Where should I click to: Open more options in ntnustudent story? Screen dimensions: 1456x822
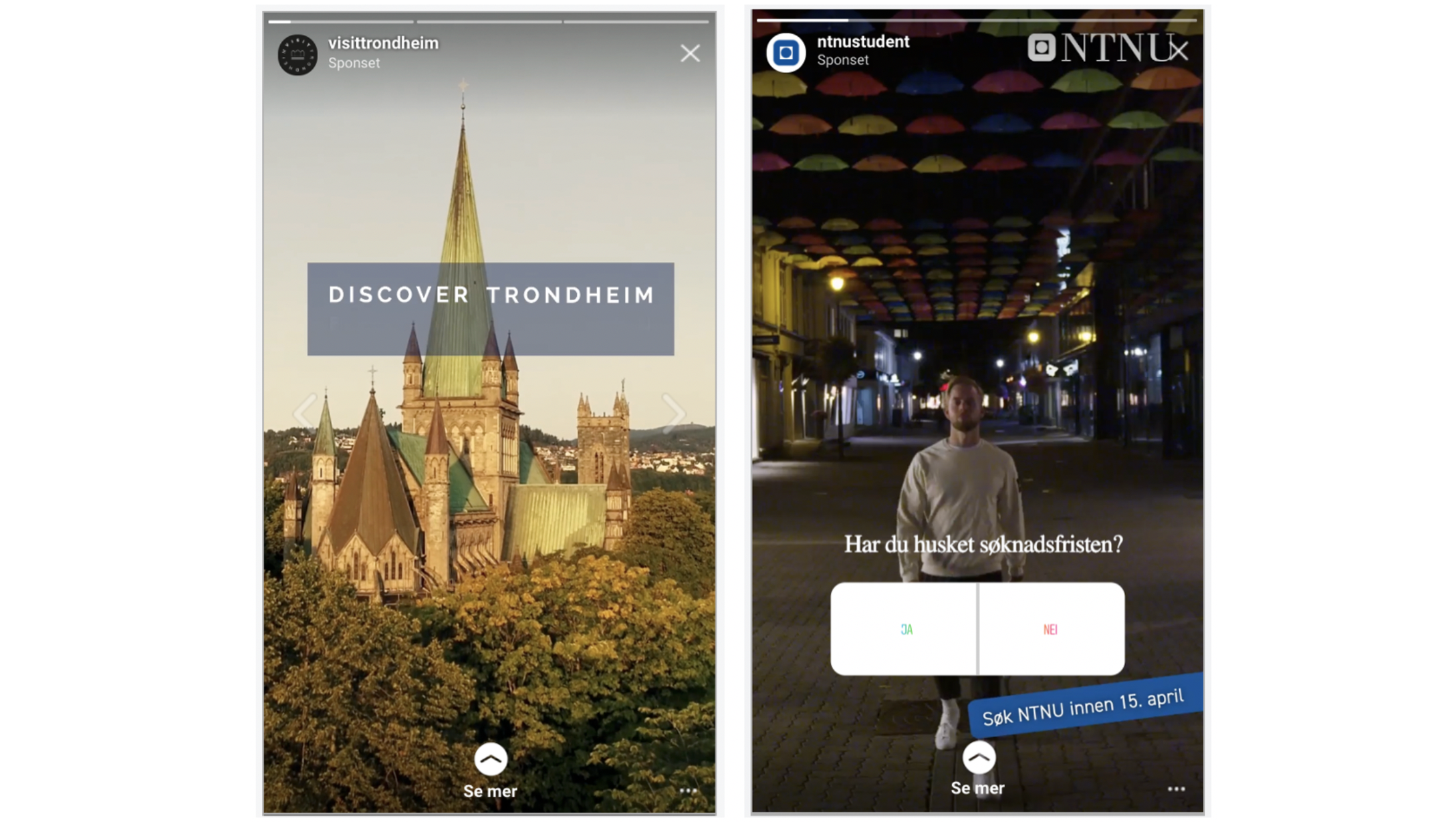(x=1176, y=789)
